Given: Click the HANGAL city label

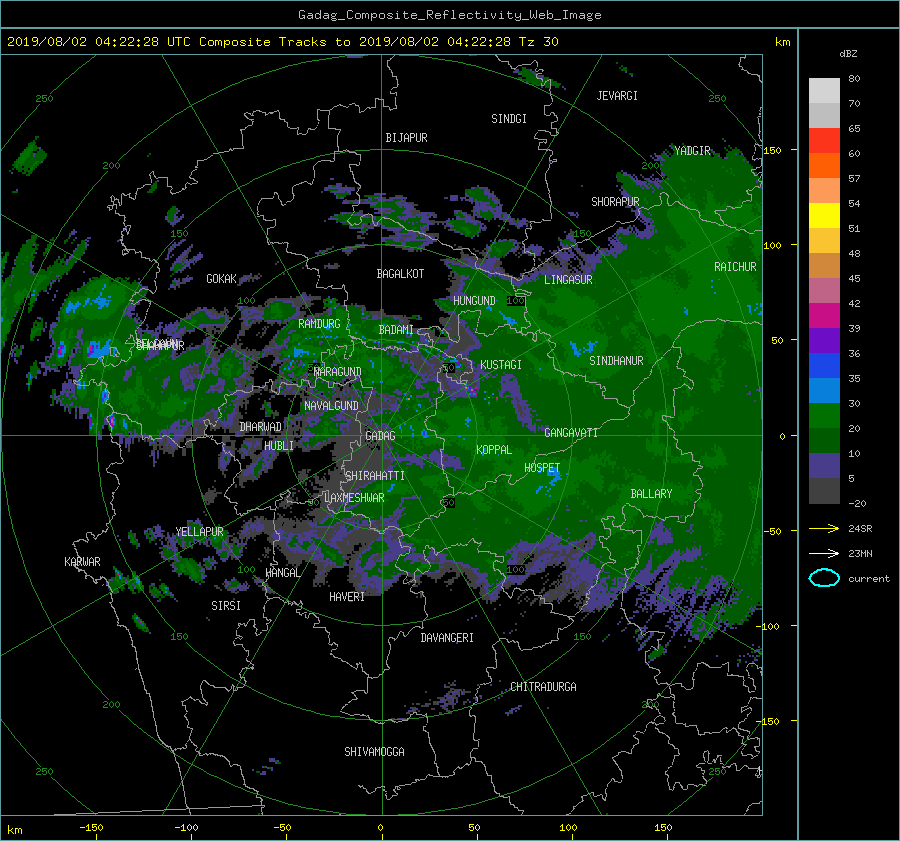Looking at the screenshot, I should pyautogui.click(x=282, y=573).
